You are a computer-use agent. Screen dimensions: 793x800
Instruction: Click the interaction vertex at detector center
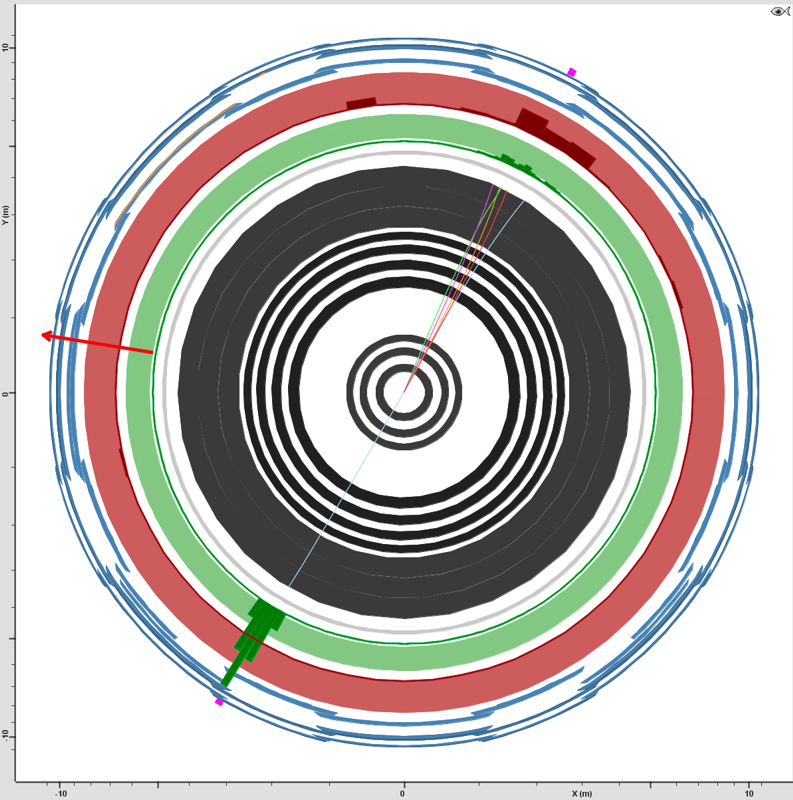pos(405,385)
